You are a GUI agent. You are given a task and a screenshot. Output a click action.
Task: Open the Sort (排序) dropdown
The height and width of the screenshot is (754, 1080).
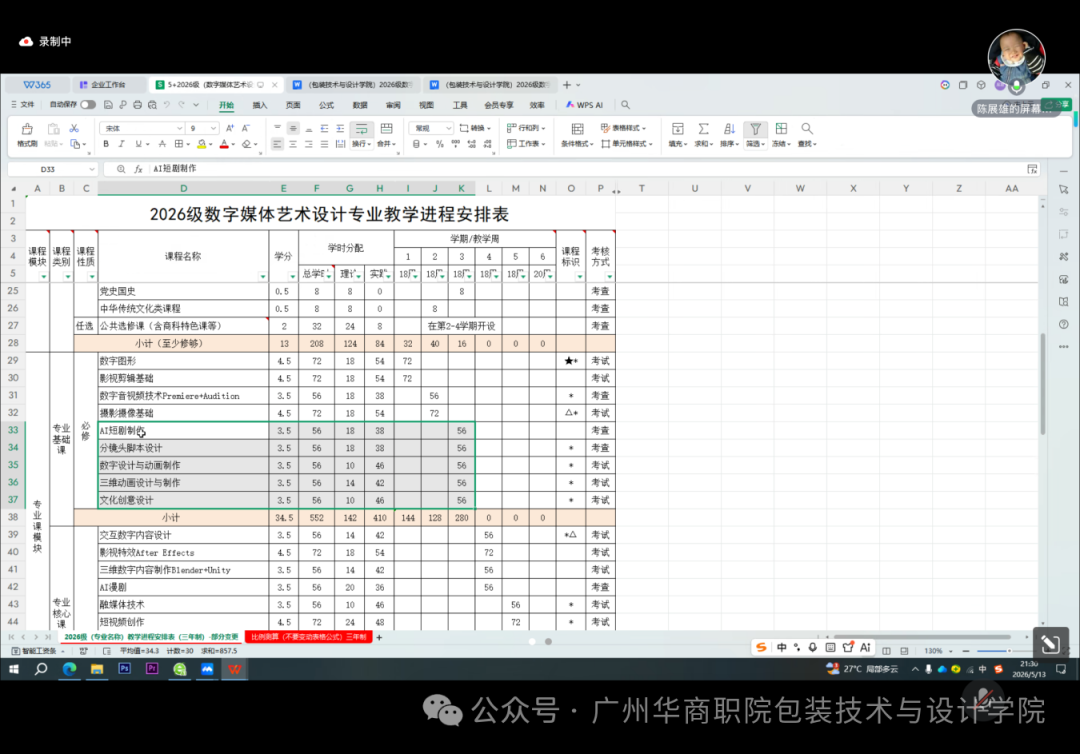pyautogui.click(x=729, y=144)
